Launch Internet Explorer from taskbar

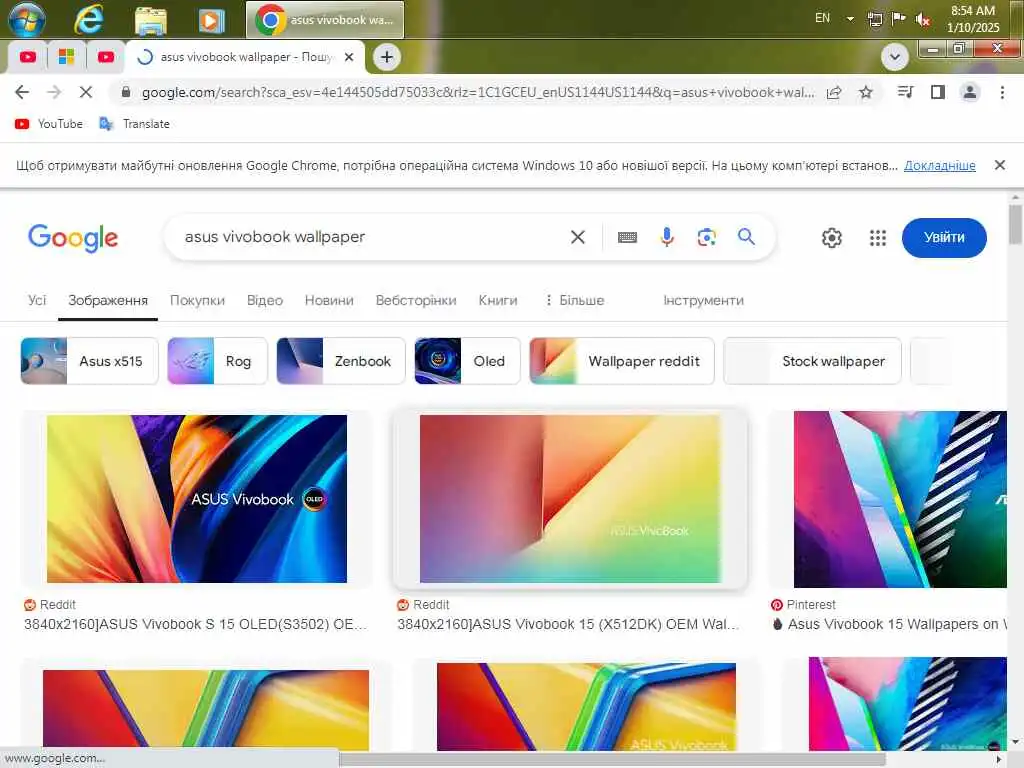tap(88, 19)
